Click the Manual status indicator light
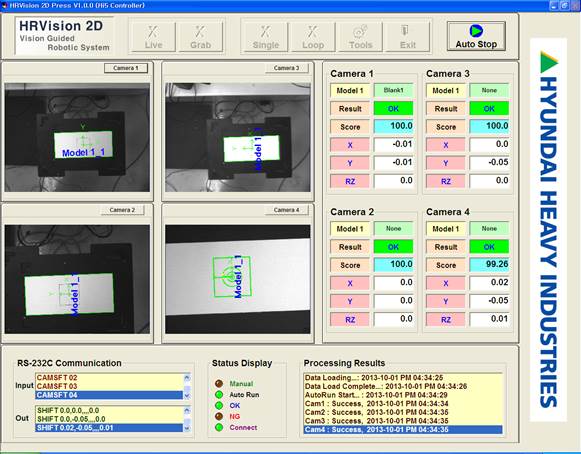581x454 pixels. pyautogui.click(x=219, y=384)
